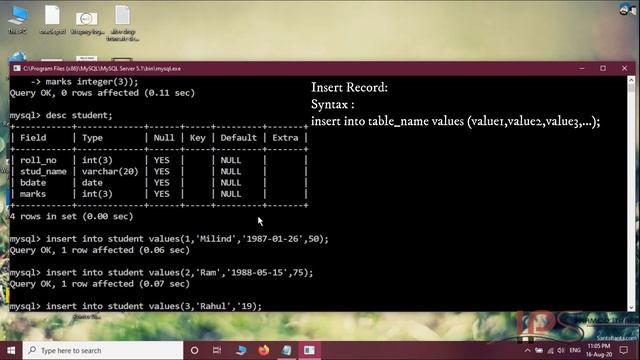The width and height of the screenshot is (640, 360).
Task: Click the 'Field' column header
Action: 33,138
